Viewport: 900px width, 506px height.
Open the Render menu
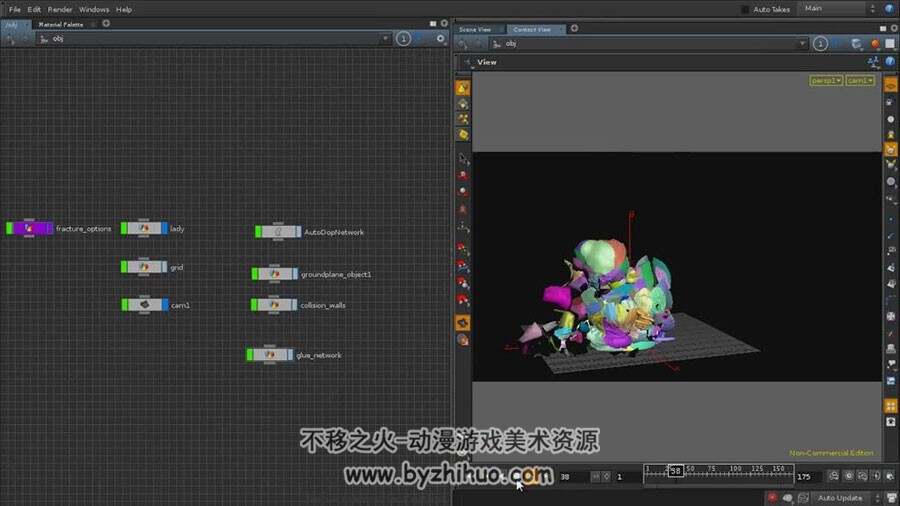[60, 9]
